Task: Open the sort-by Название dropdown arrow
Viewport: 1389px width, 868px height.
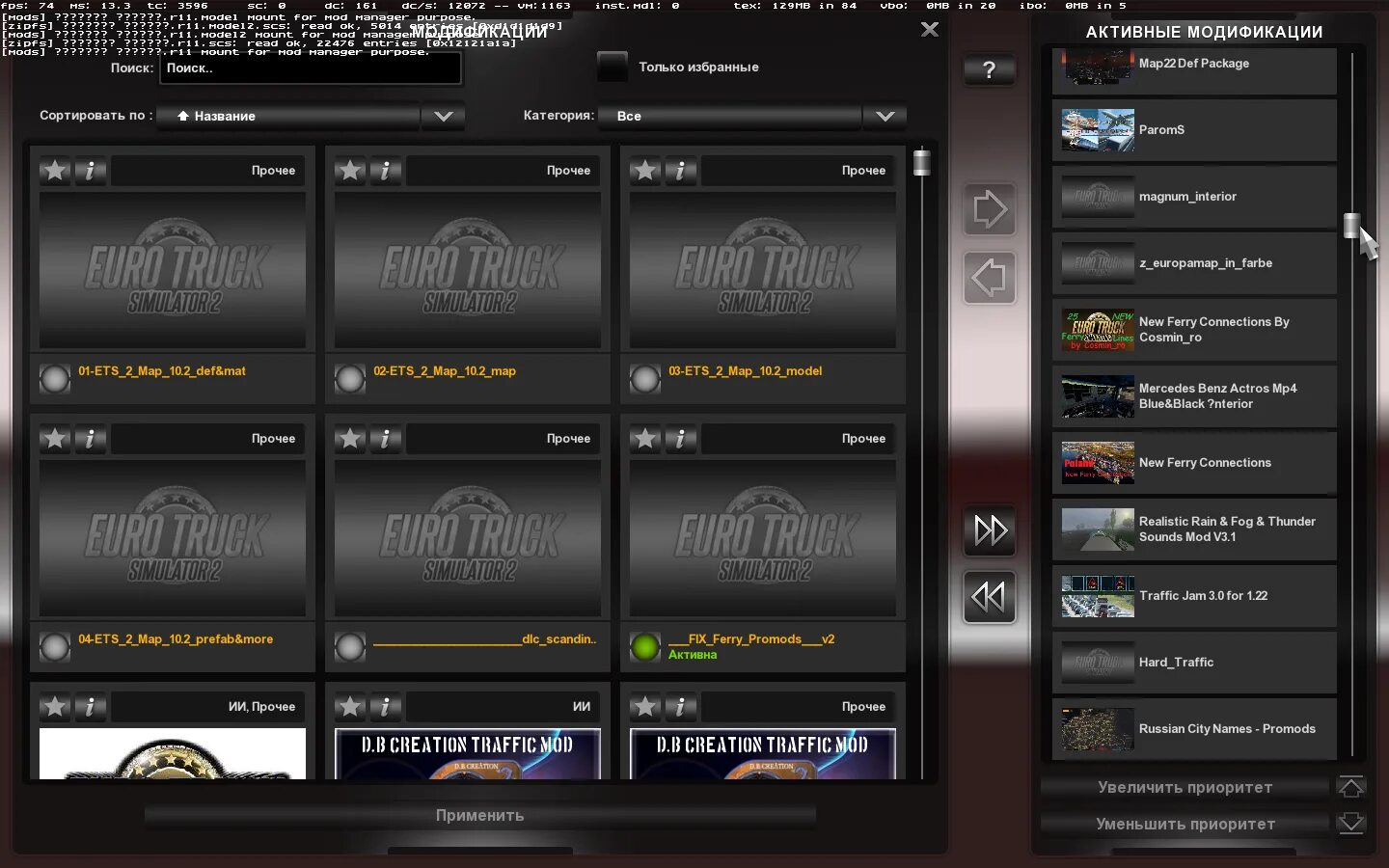Action: (444, 116)
